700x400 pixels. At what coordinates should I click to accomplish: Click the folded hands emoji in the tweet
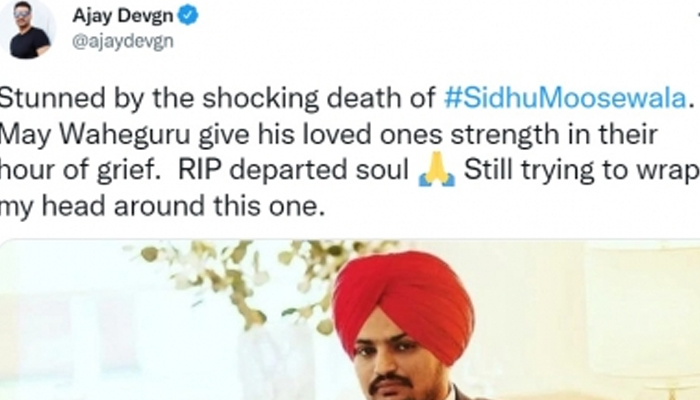point(437,170)
